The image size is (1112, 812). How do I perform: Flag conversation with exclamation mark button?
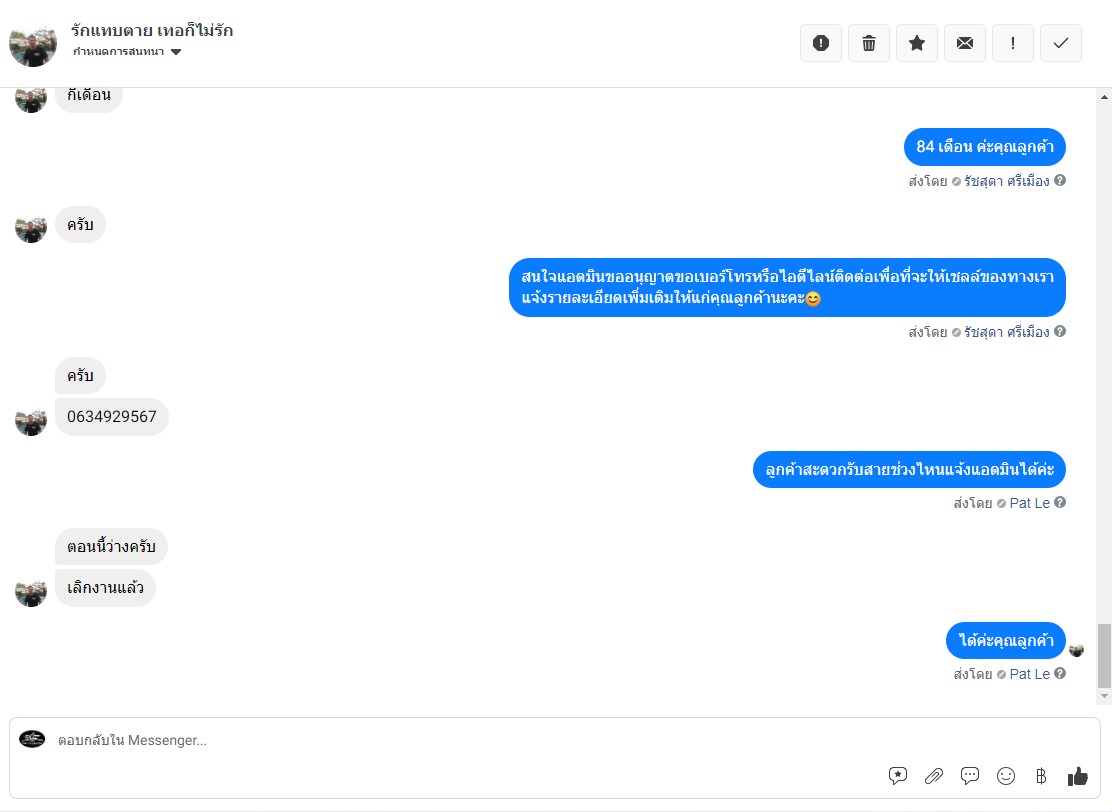click(1013, 43)
